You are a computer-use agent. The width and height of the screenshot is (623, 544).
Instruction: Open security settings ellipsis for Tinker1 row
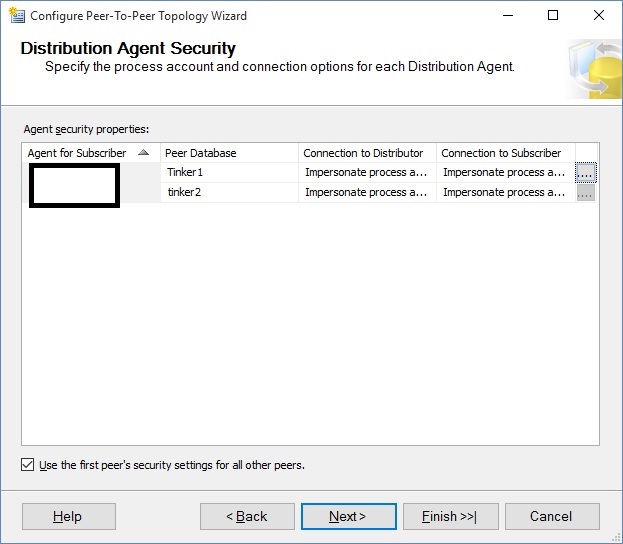pos(586,173)
